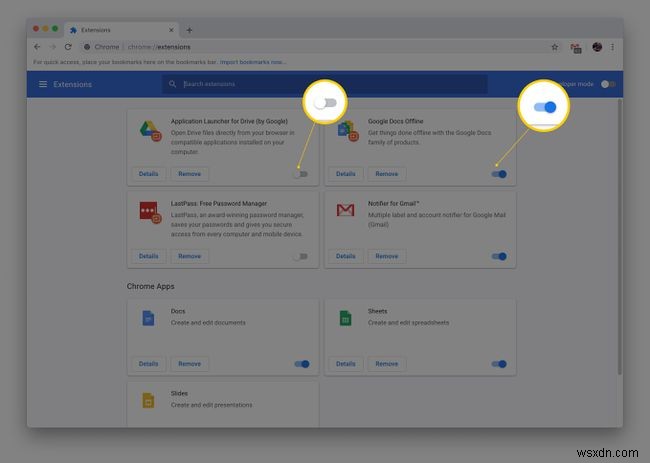This screenshot has width=650, height=463.
Task: Open Details for Notifier for Gmail
Action: pos(346,256)
